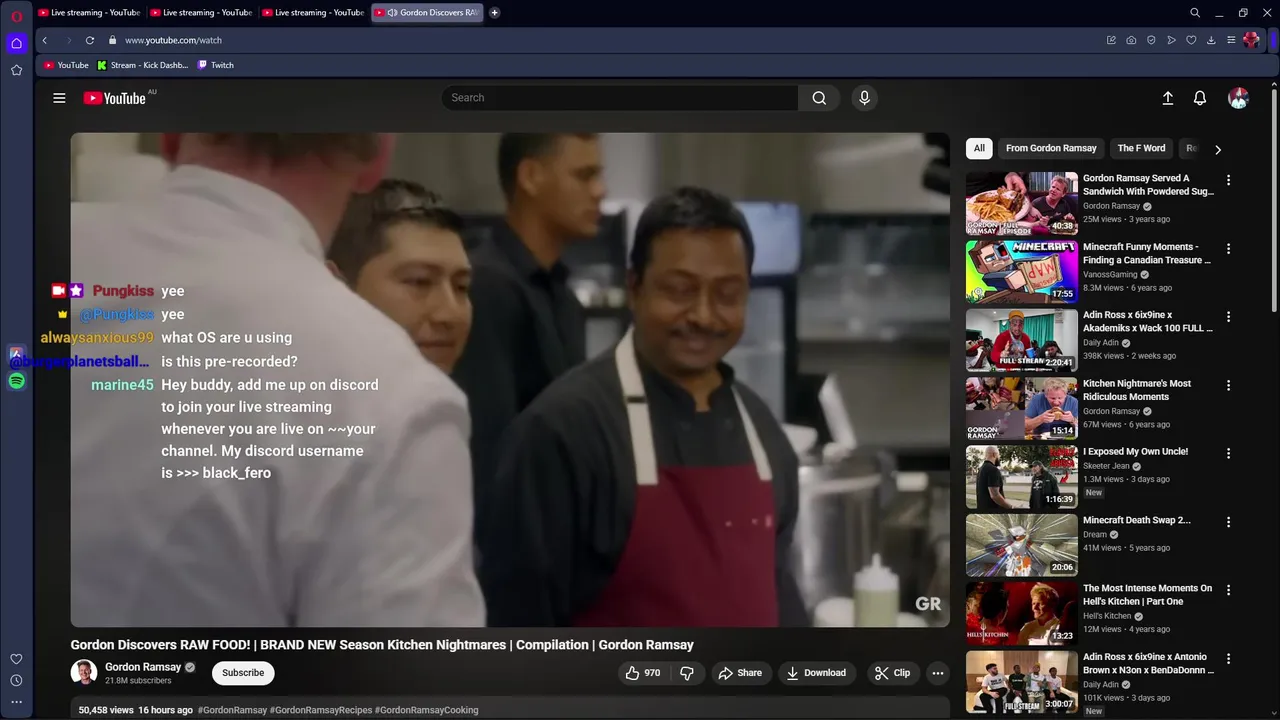Open options for 'Adin Ross x 6ix9ine x Antonio Brown'

coord(1228,658)
